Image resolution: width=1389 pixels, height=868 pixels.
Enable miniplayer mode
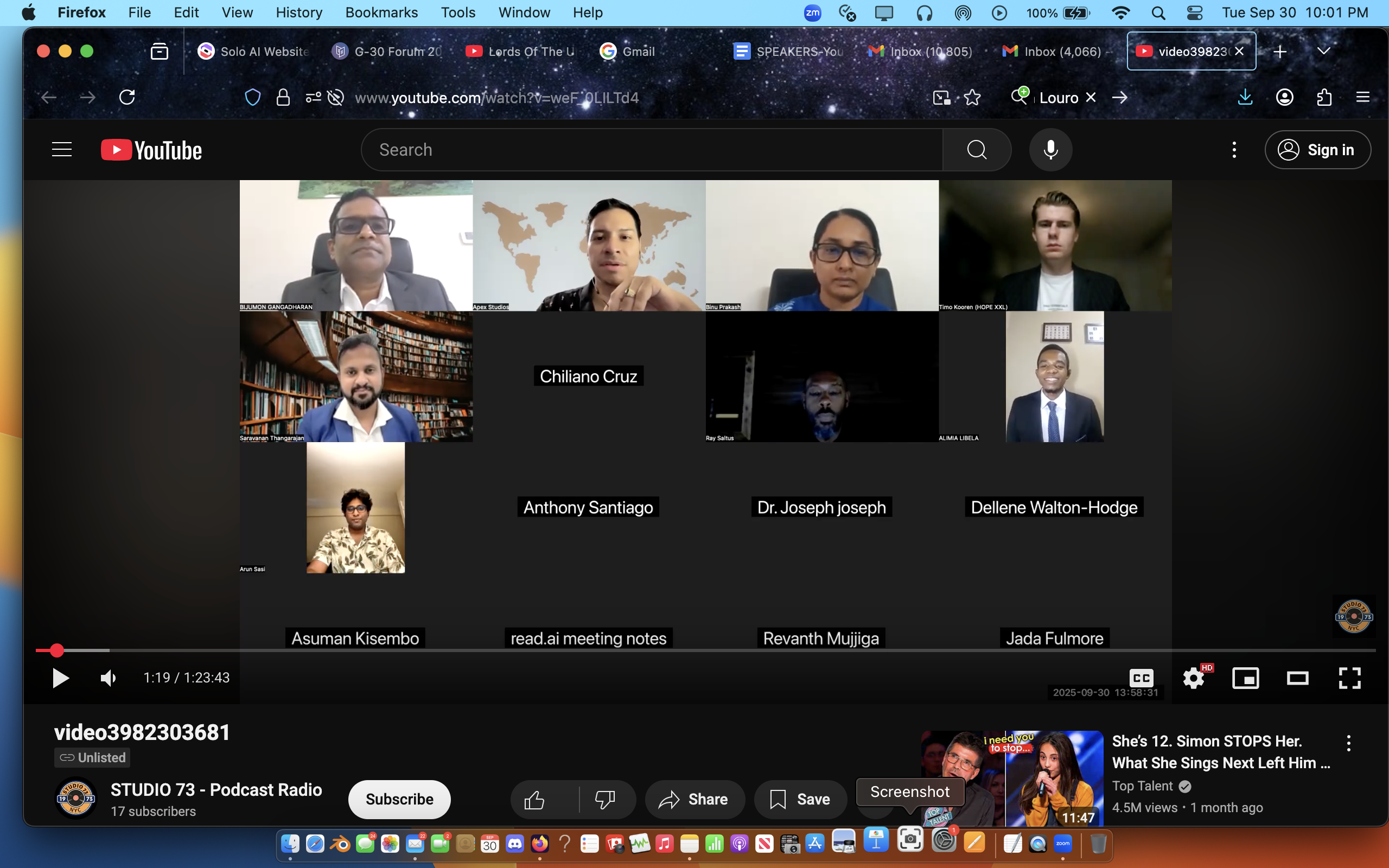click(1246, 678)
